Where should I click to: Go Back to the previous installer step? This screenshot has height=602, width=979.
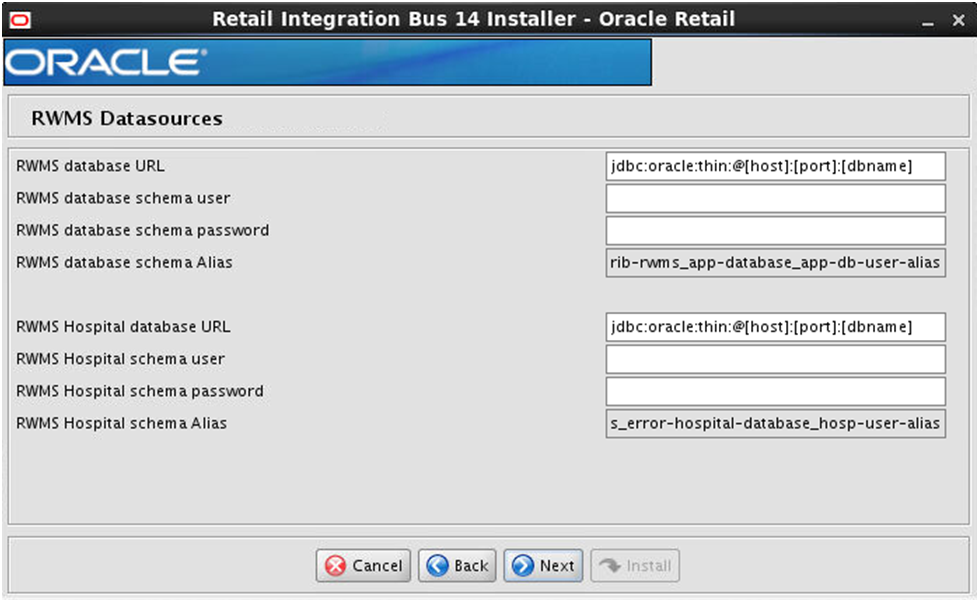(457, 566)
